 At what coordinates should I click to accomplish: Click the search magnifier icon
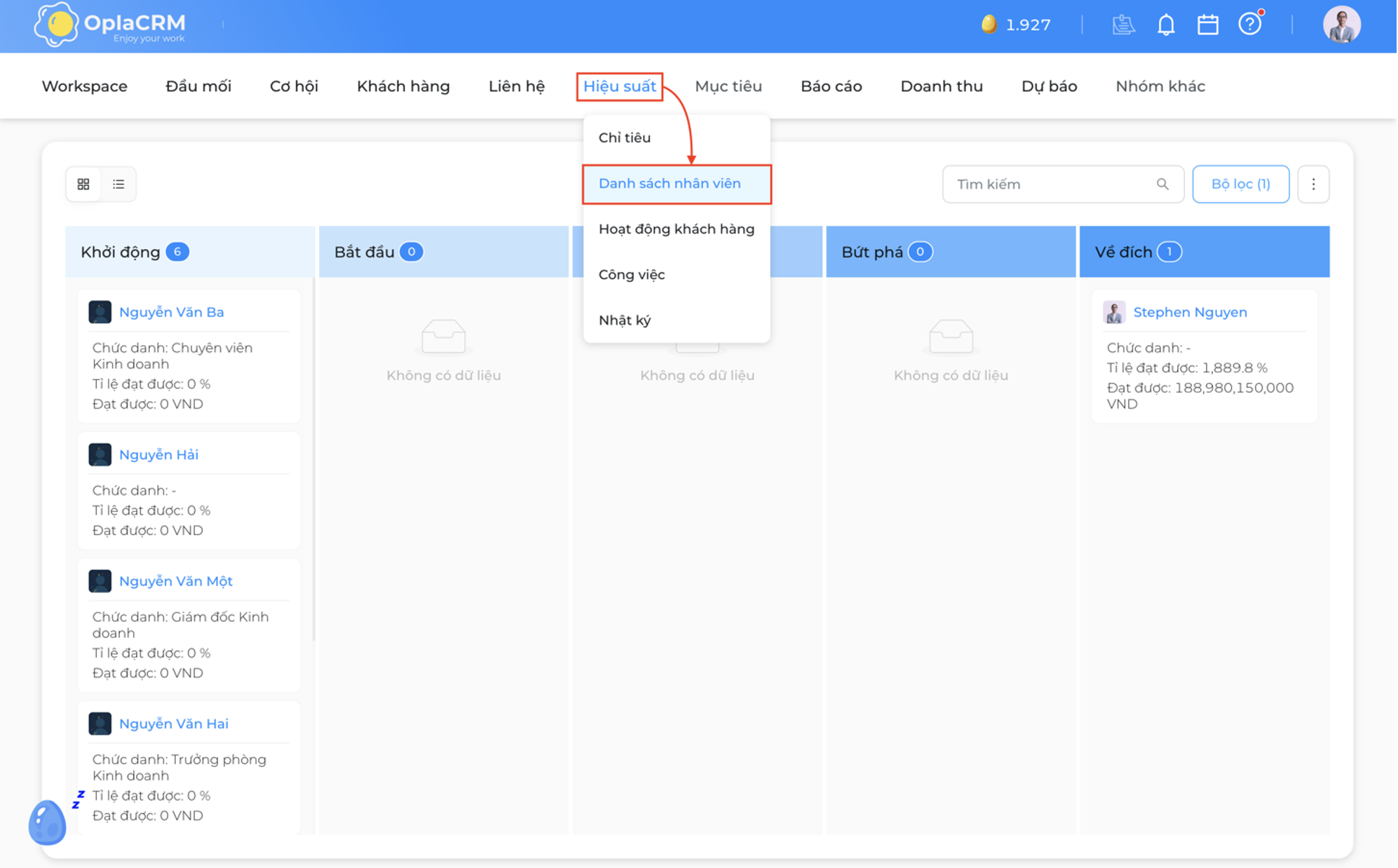(1162, 184)
